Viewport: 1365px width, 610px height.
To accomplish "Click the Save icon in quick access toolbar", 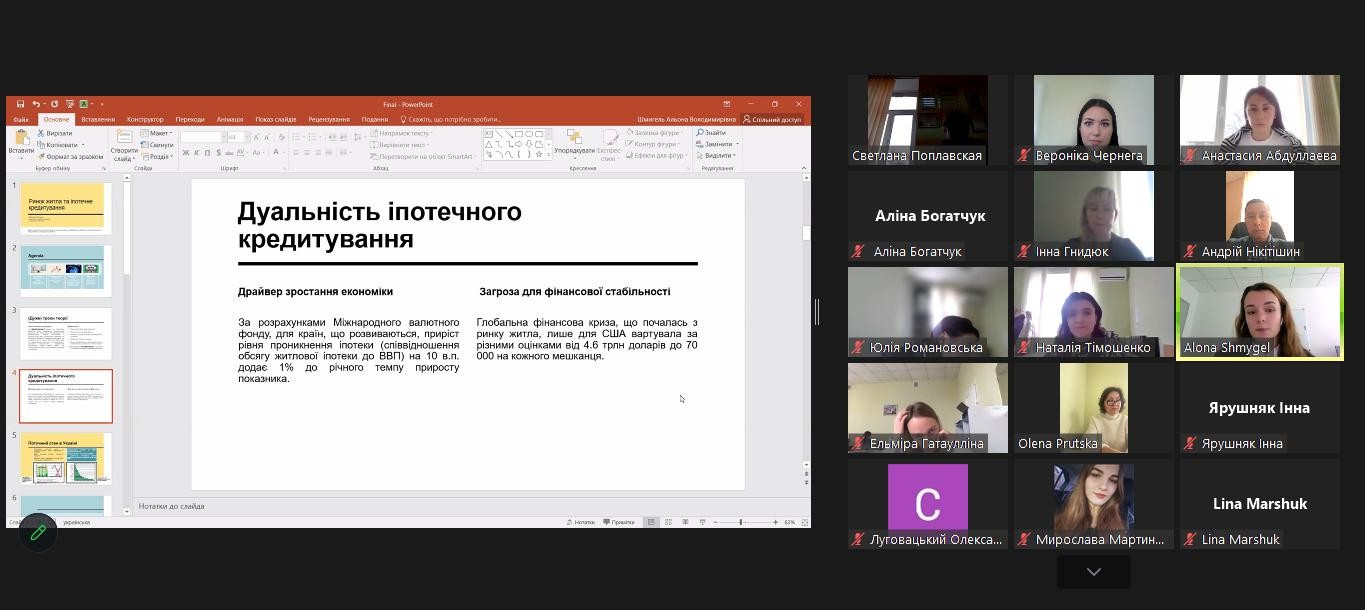I will pos(20,104).
